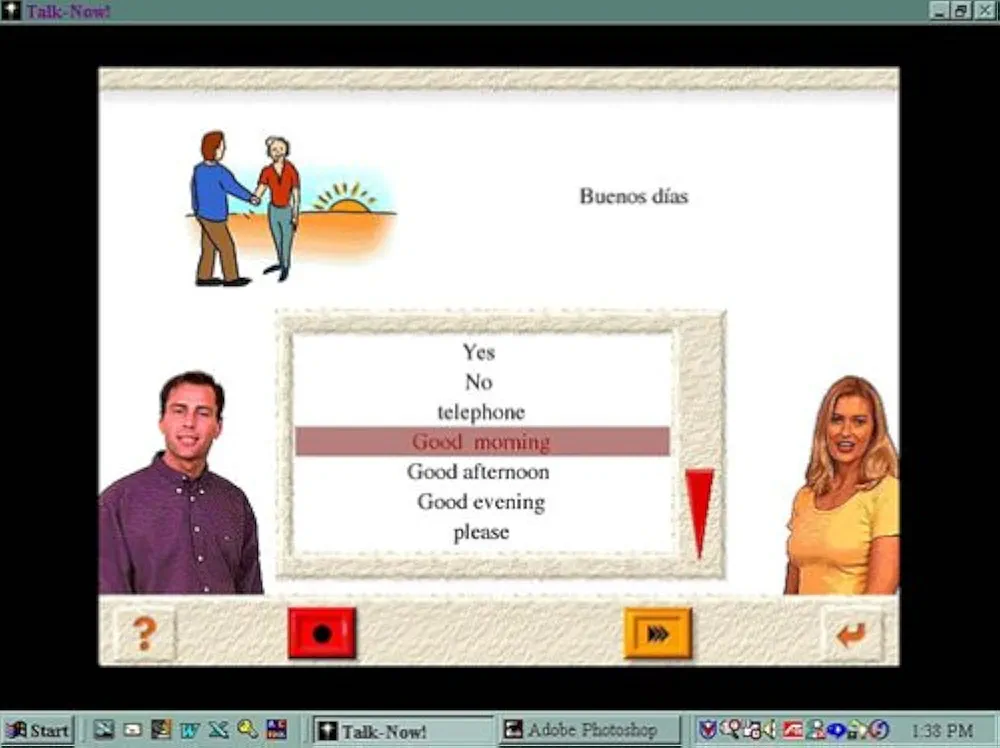Select 'Good afternoon' from the word list
Screen dimensions: 1000x748
[x=478, y=472]
